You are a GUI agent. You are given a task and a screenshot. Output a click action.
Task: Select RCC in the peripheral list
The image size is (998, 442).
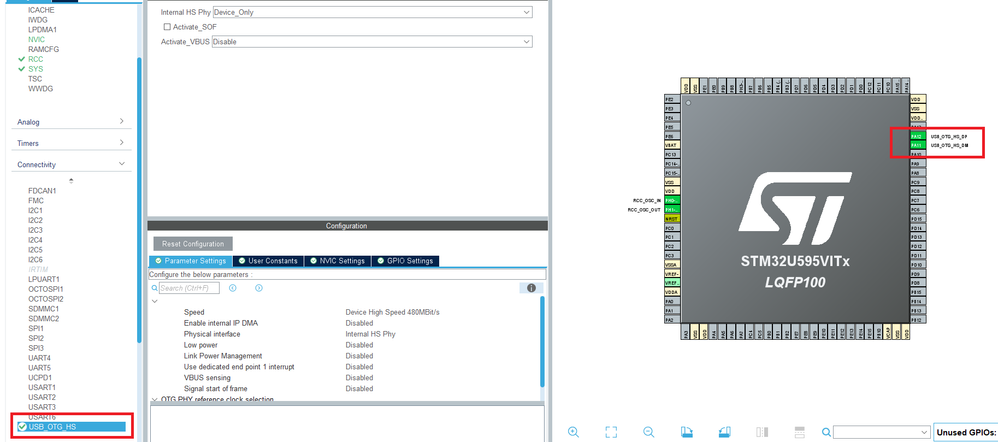[x=36, y=59]
